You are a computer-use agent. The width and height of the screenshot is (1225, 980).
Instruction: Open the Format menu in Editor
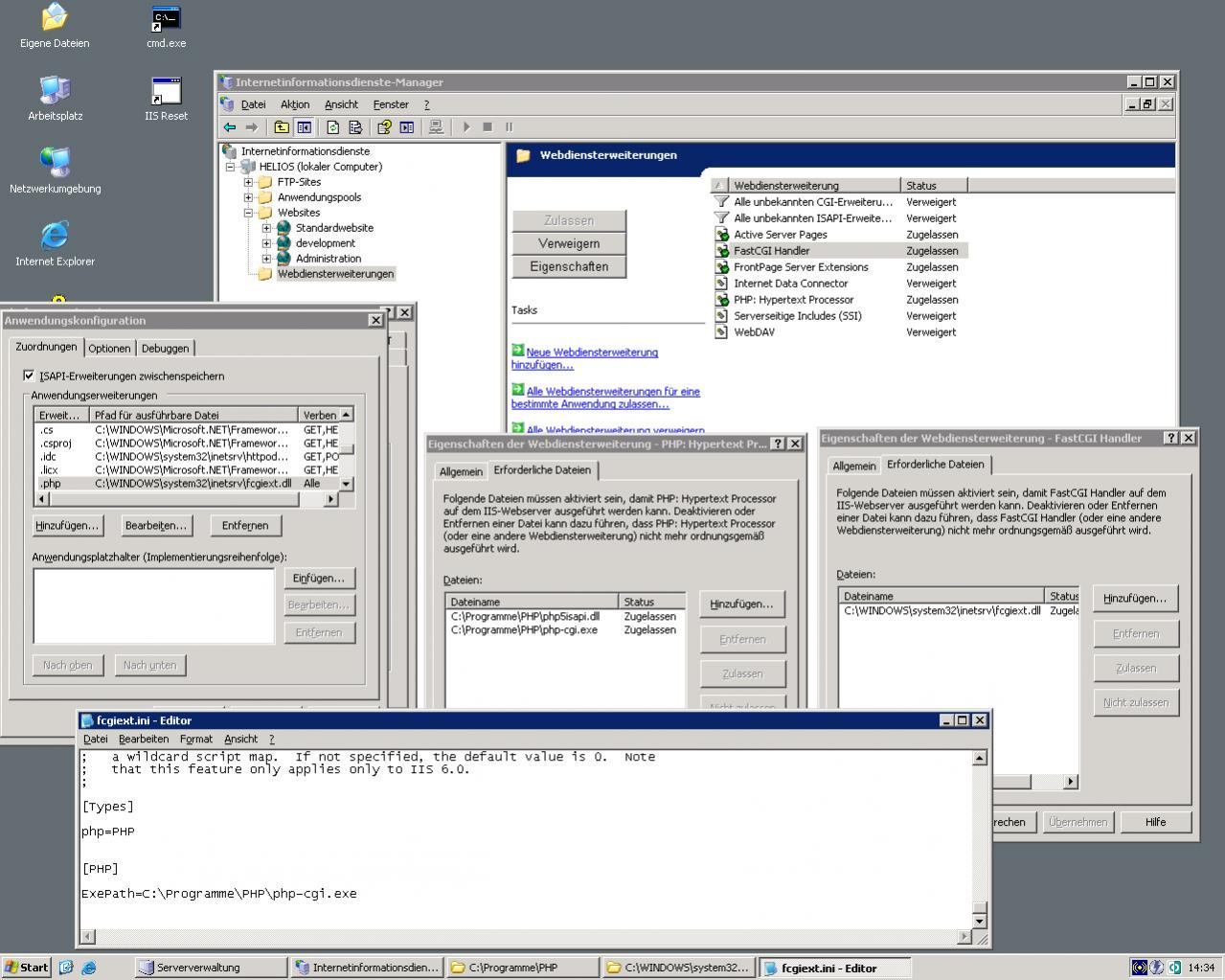click(196, 739)
